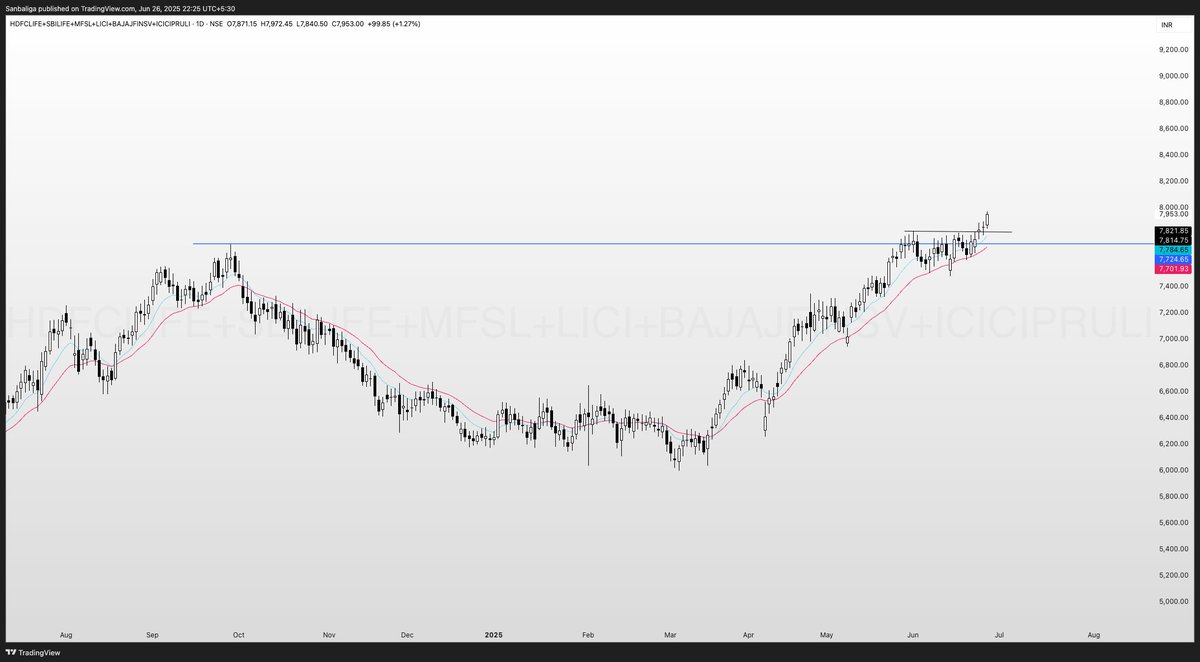This screenshot has height=662, width=1200.
Task: Click the 9,200.00 price axis label
Action: pyautogui.click(x=1174, y=49)
